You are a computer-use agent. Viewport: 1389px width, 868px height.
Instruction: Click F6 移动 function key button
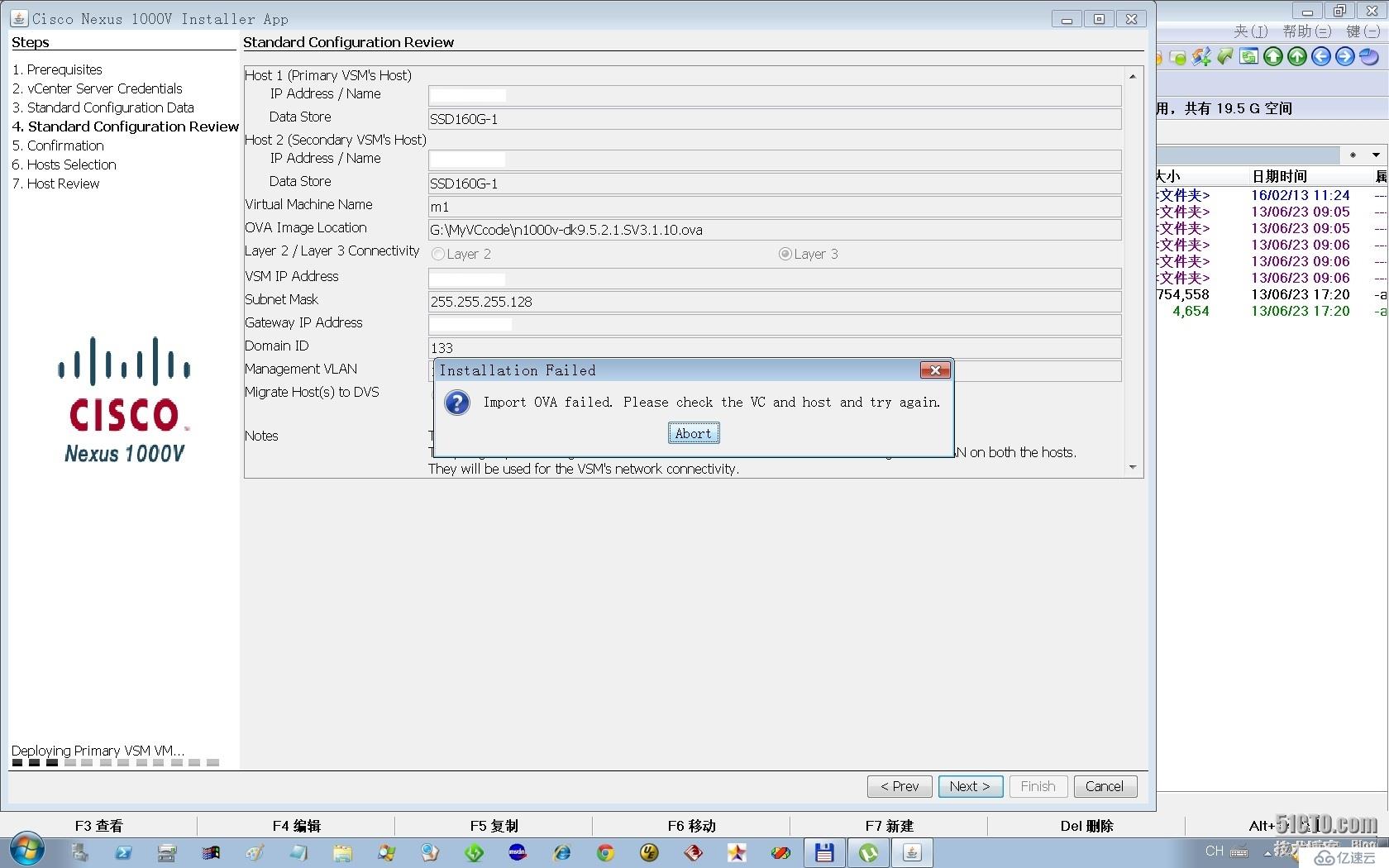[x=692, y=826]
